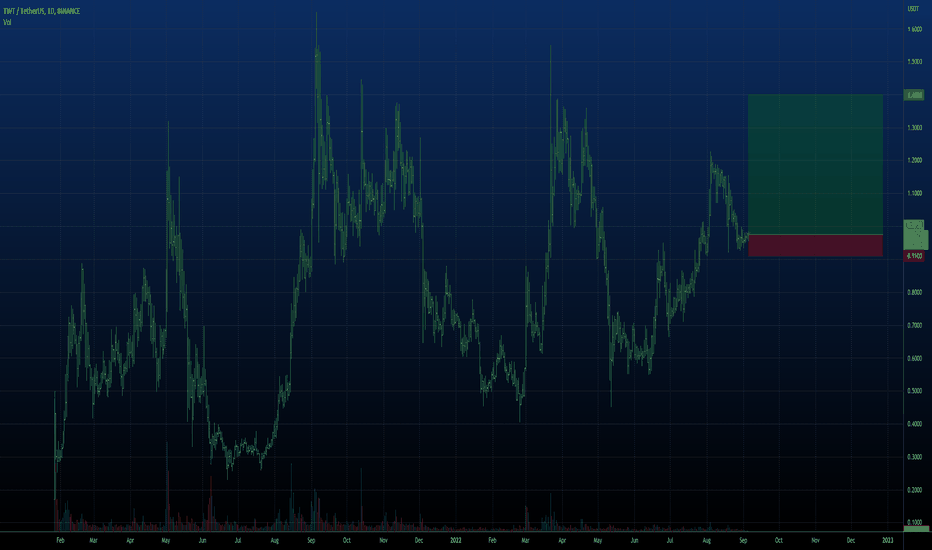The image size is (932, 550).
Task: Click the 0.3000 price axis label
Action: [915, 457]
